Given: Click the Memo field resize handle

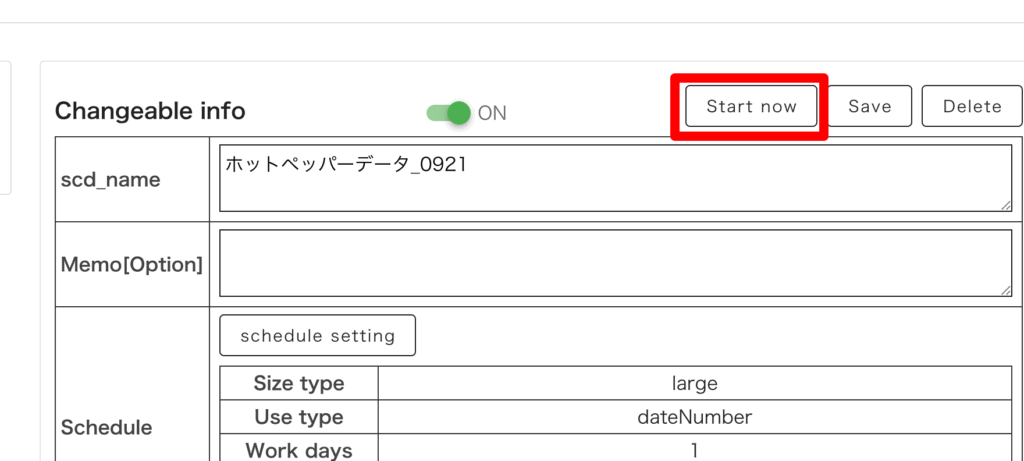Looking at the screenshot, I should click(1005, 290).
